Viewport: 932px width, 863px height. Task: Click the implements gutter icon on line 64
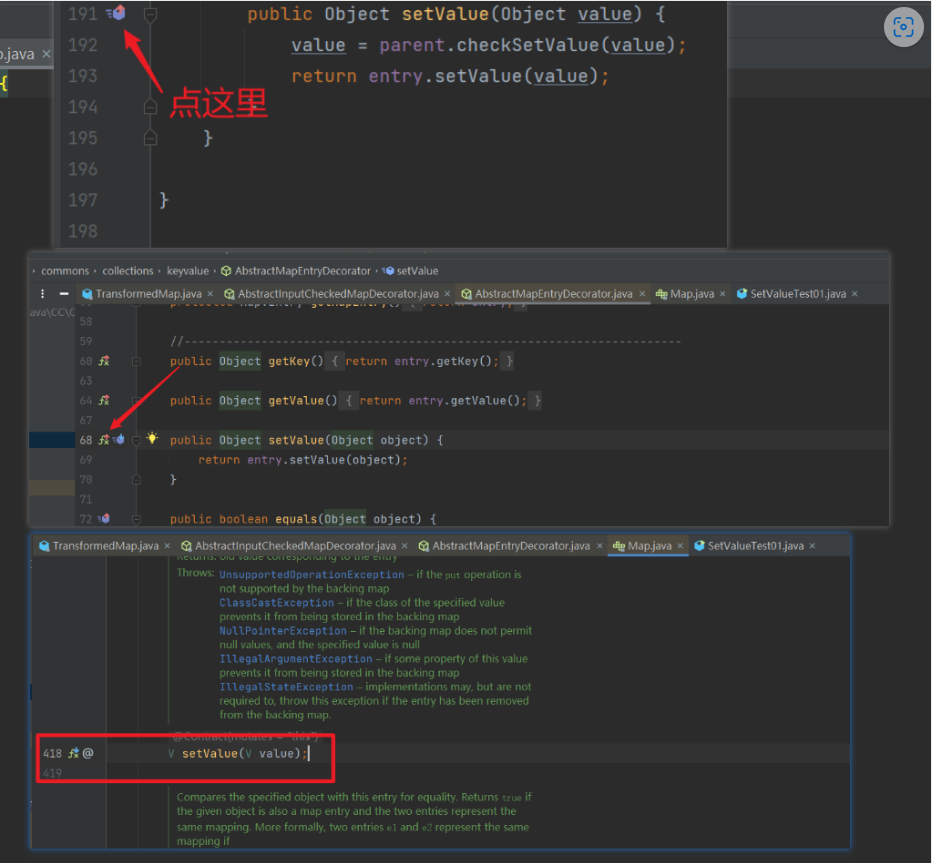104,400
